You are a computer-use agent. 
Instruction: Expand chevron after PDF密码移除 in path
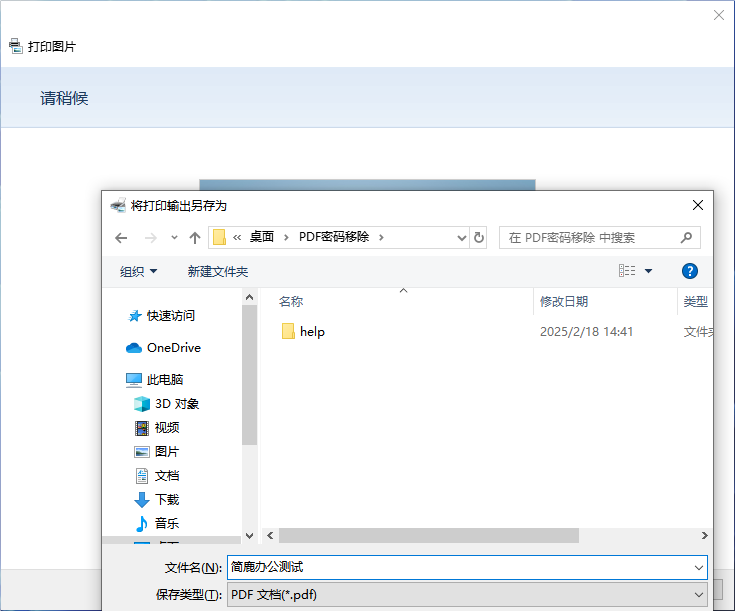[x=382, y=237]
